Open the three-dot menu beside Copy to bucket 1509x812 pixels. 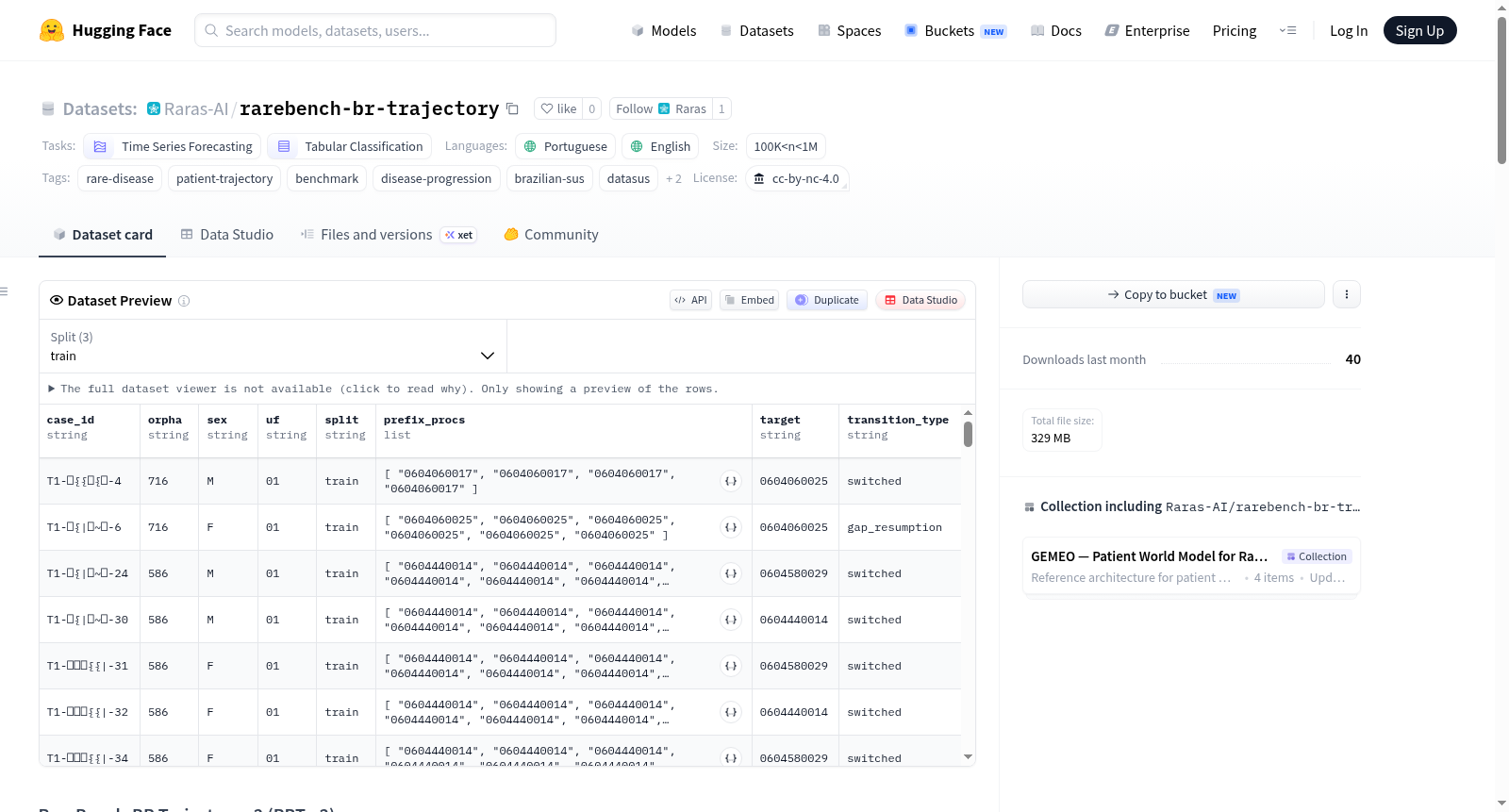(x=1347, y=294)
